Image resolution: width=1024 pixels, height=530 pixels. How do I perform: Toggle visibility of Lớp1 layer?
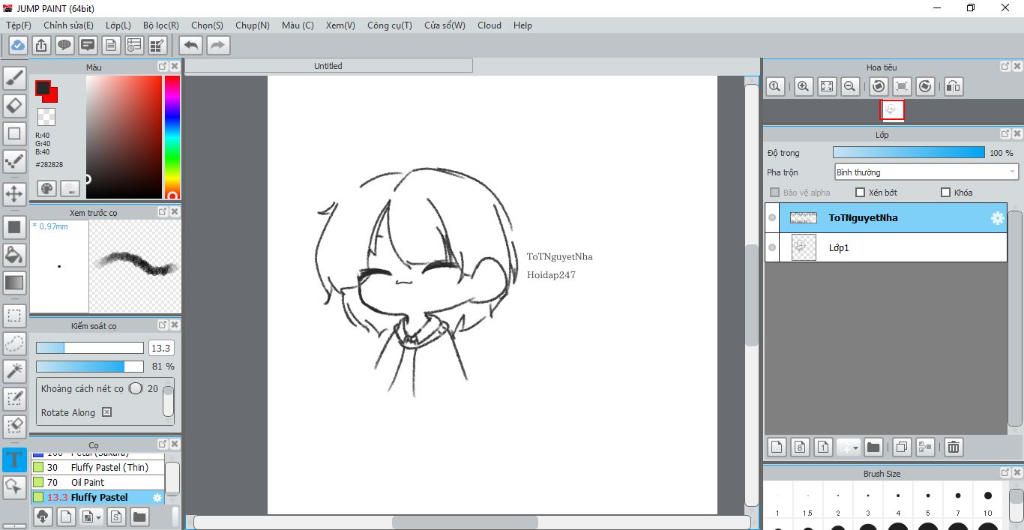(773, 248)
